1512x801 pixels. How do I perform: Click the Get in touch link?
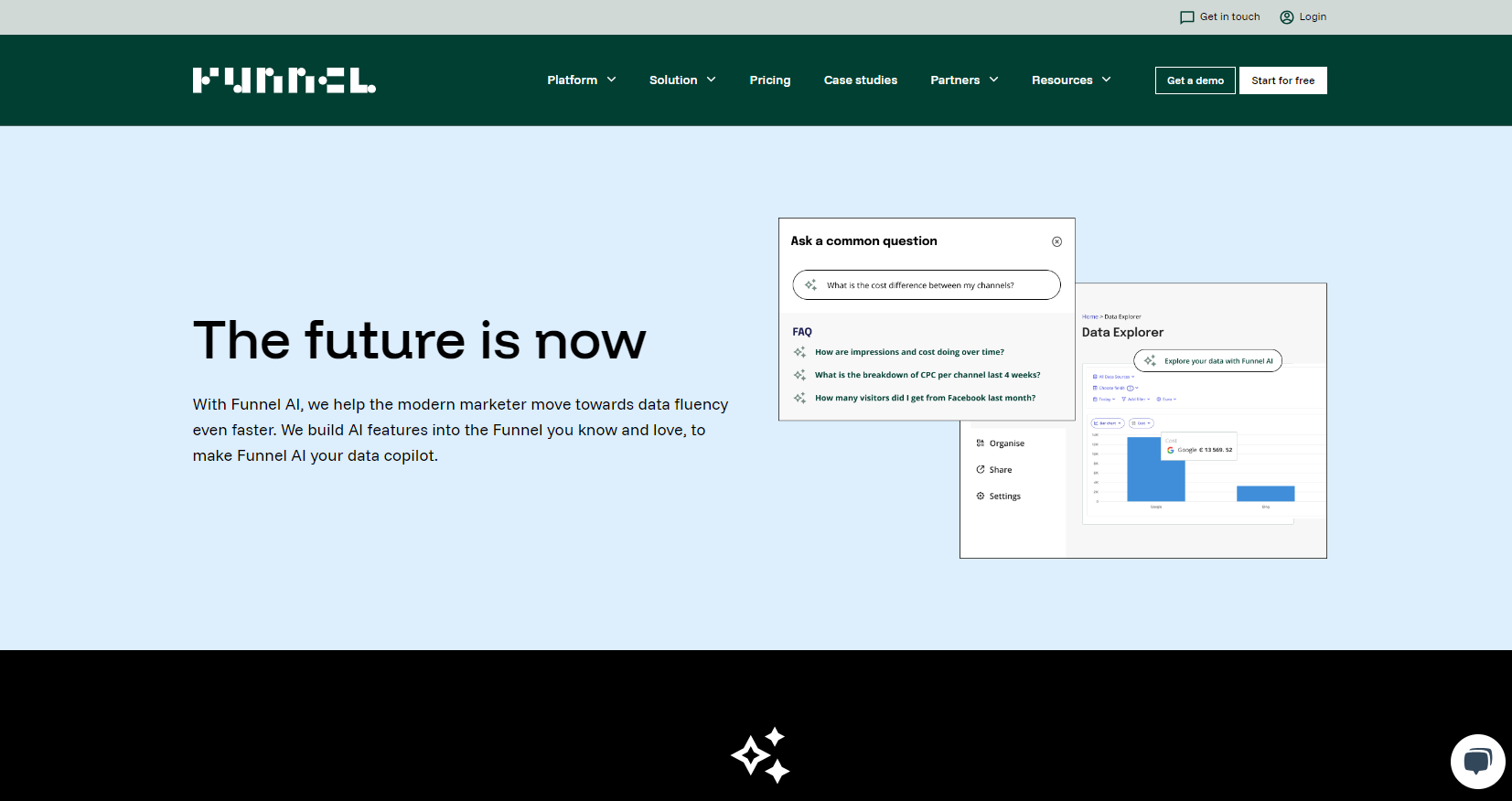point(1229,16)
